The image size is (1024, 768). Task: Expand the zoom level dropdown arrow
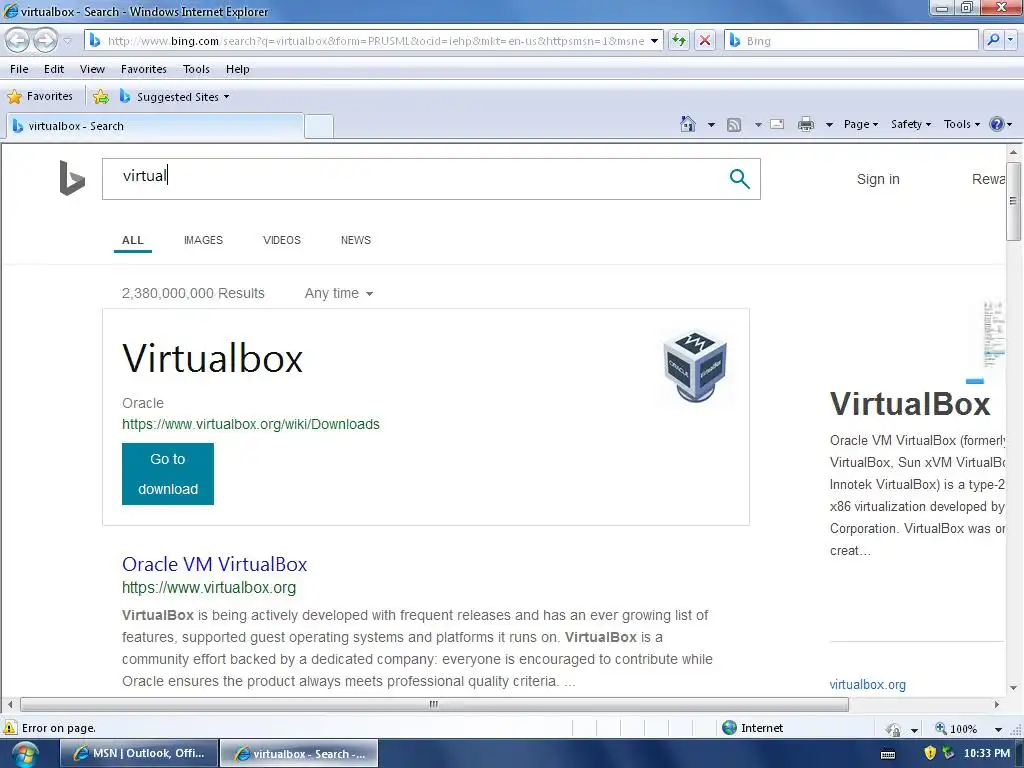(x=998, y=729)
